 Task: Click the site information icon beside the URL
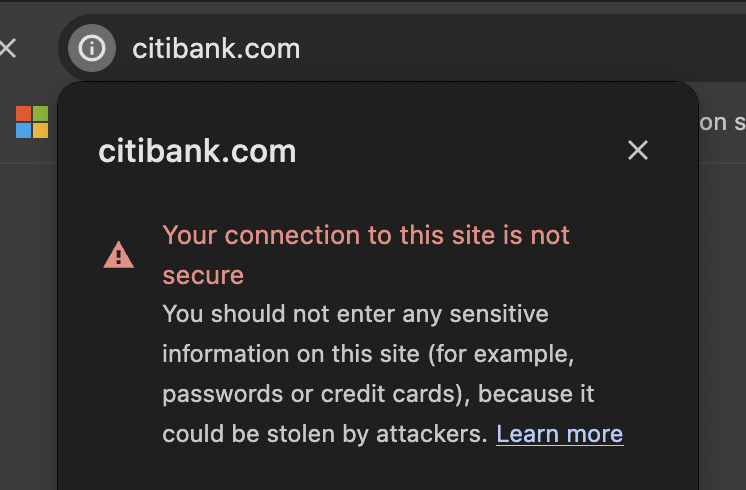click(x=92, y=48)
